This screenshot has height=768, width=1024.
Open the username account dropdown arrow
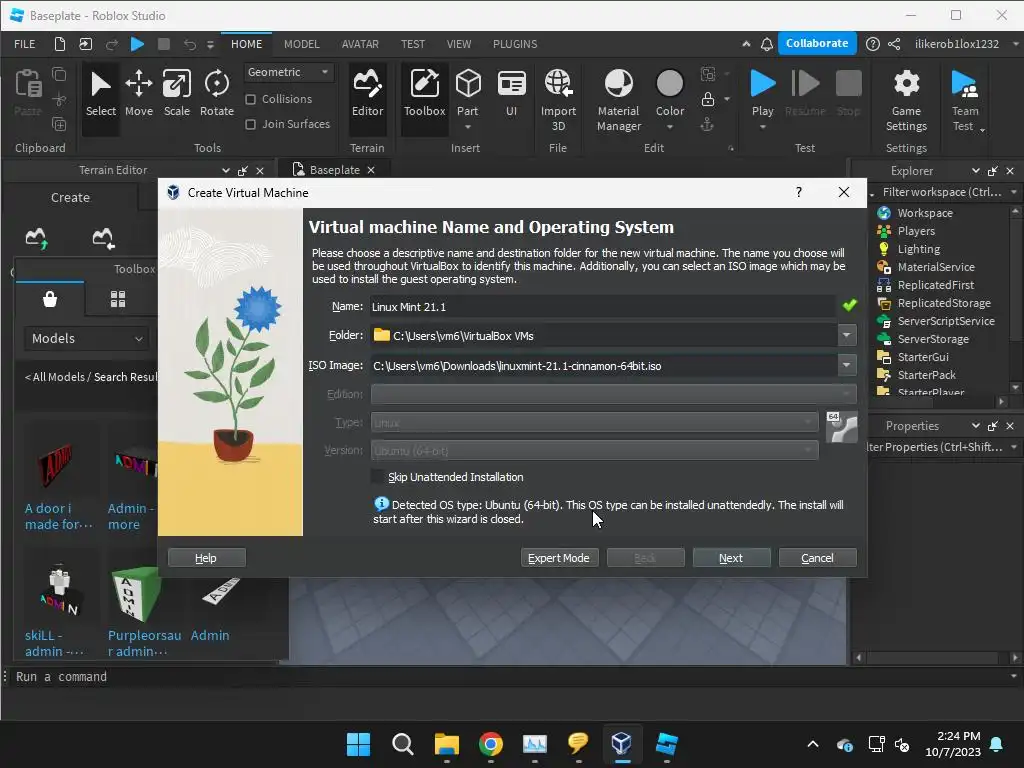(1015, 44)
